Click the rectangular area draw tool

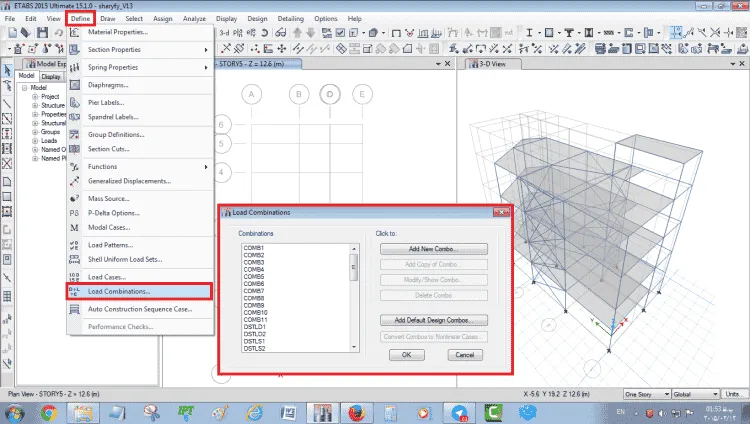7,196
